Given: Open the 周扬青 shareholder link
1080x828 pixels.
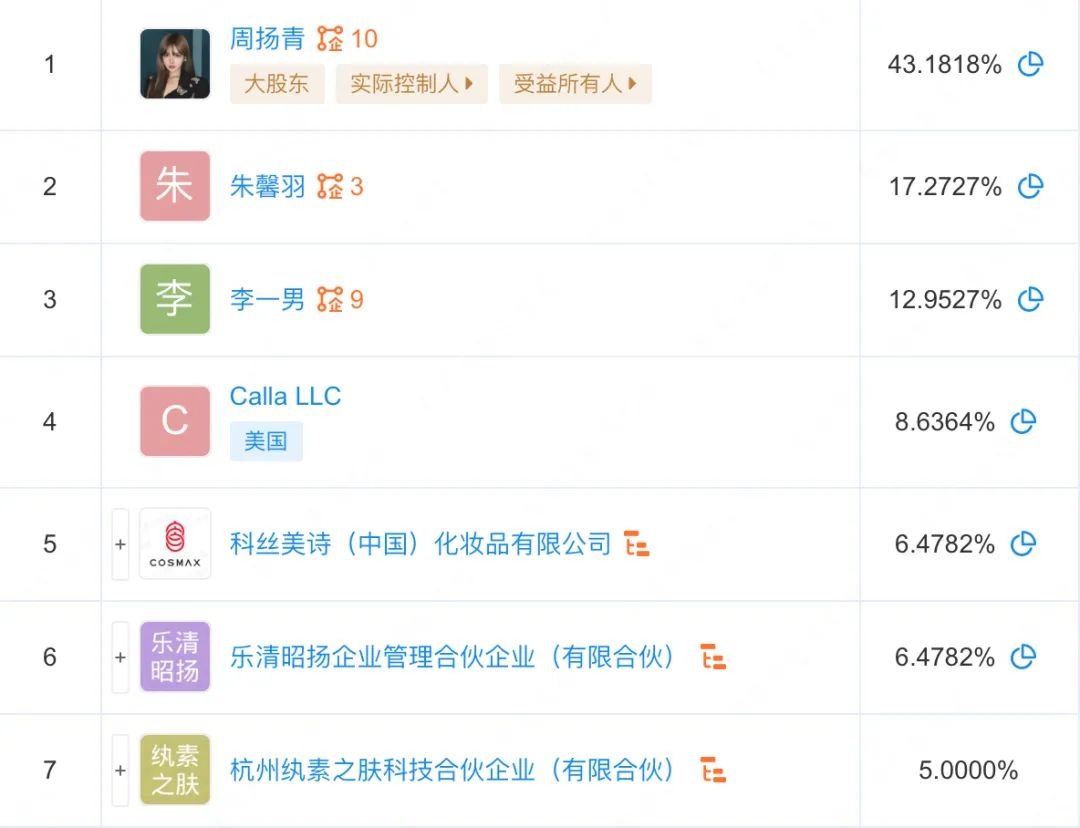Looking at the screenshot, I should (268, 38).
